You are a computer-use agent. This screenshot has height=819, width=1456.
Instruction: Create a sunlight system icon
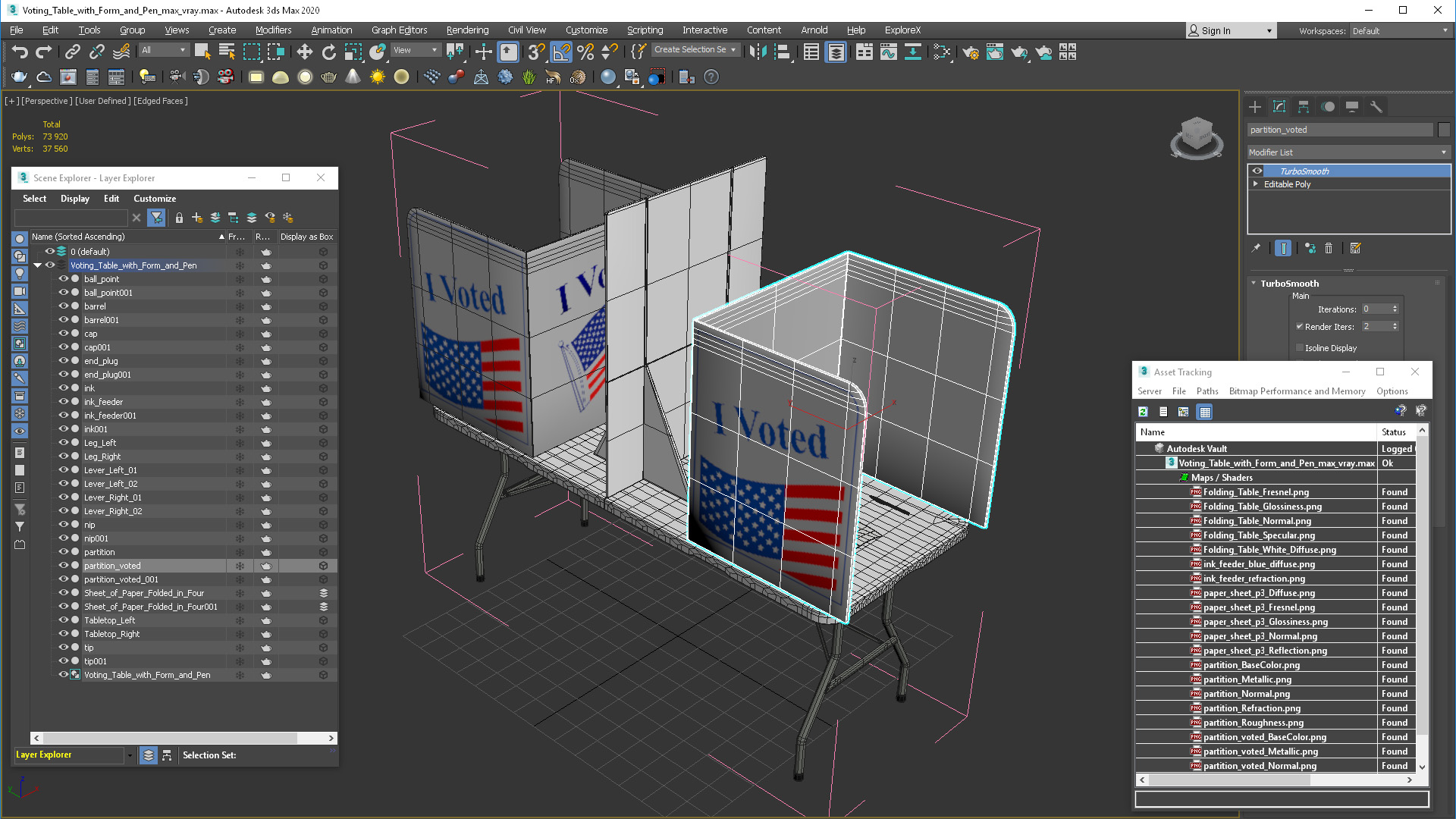(x=377, y=77)
